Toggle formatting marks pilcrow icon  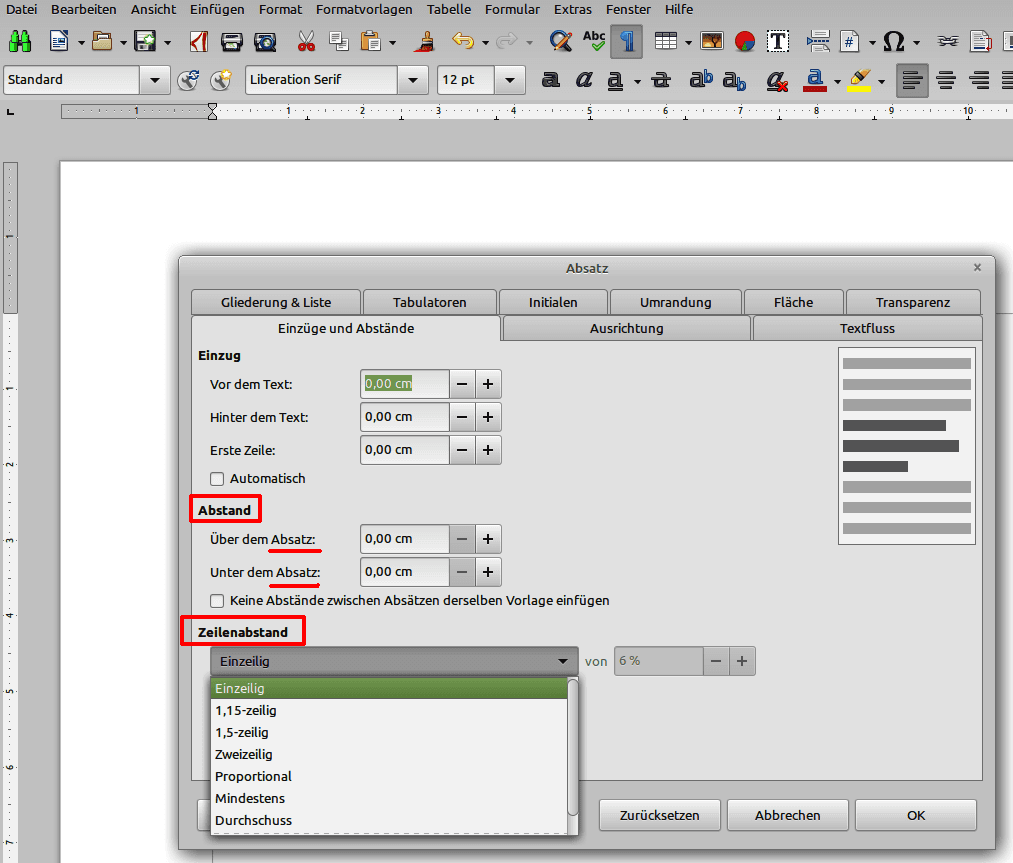pos(626,42)
